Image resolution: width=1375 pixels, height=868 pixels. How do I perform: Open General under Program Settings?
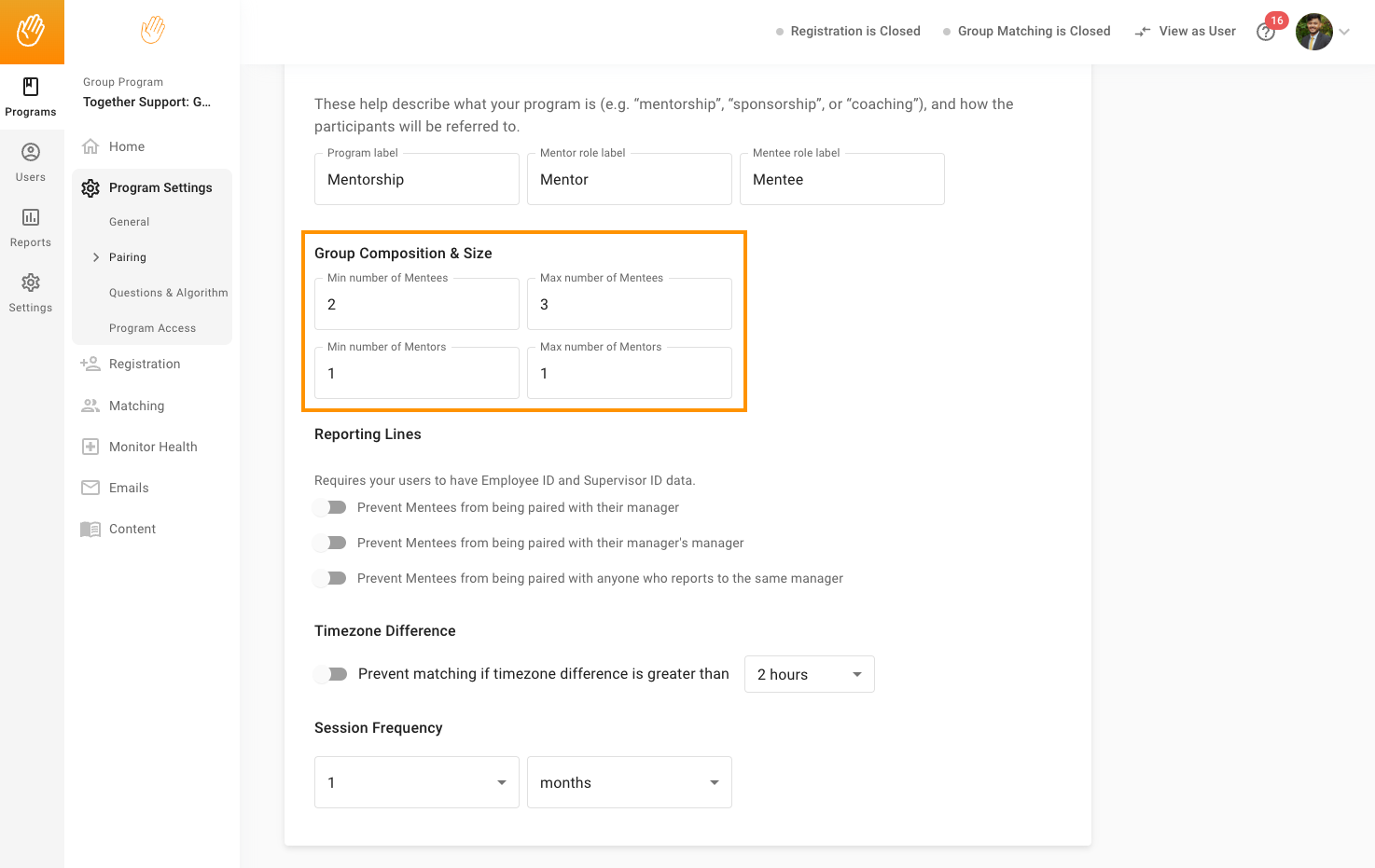click(130, 222)
